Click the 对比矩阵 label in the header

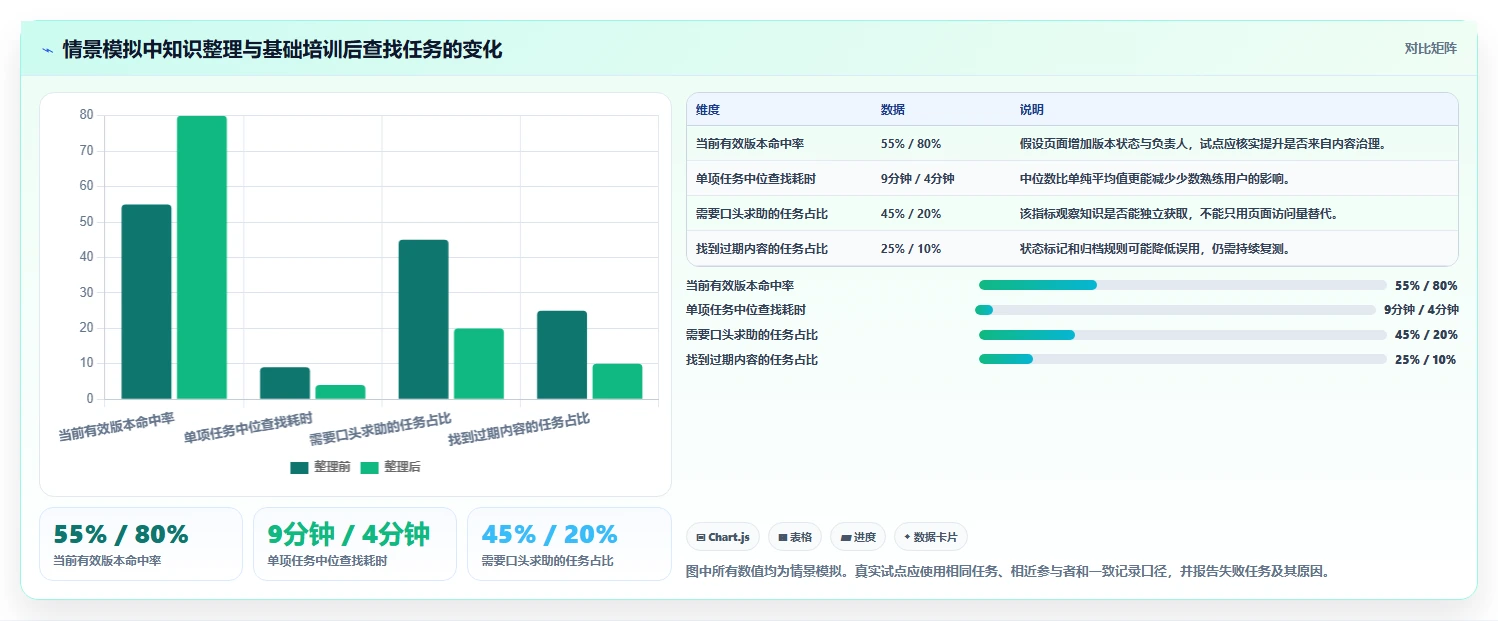pyautogui.click(x=1431, y=48)
